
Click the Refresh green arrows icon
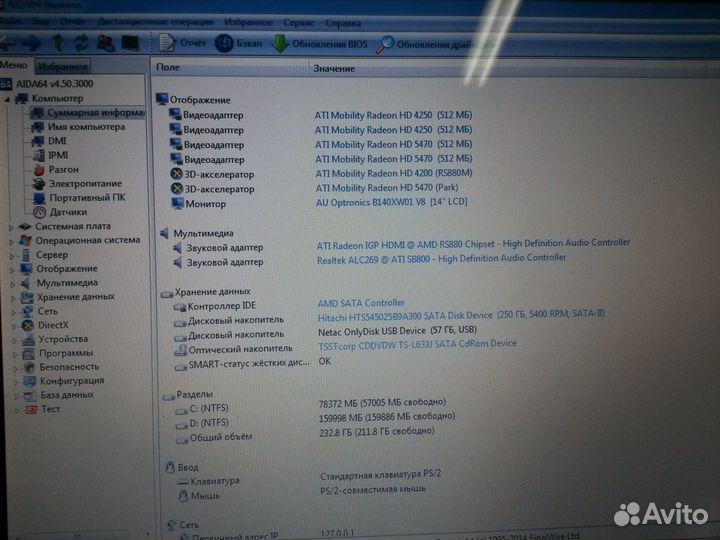click(81, 43)
